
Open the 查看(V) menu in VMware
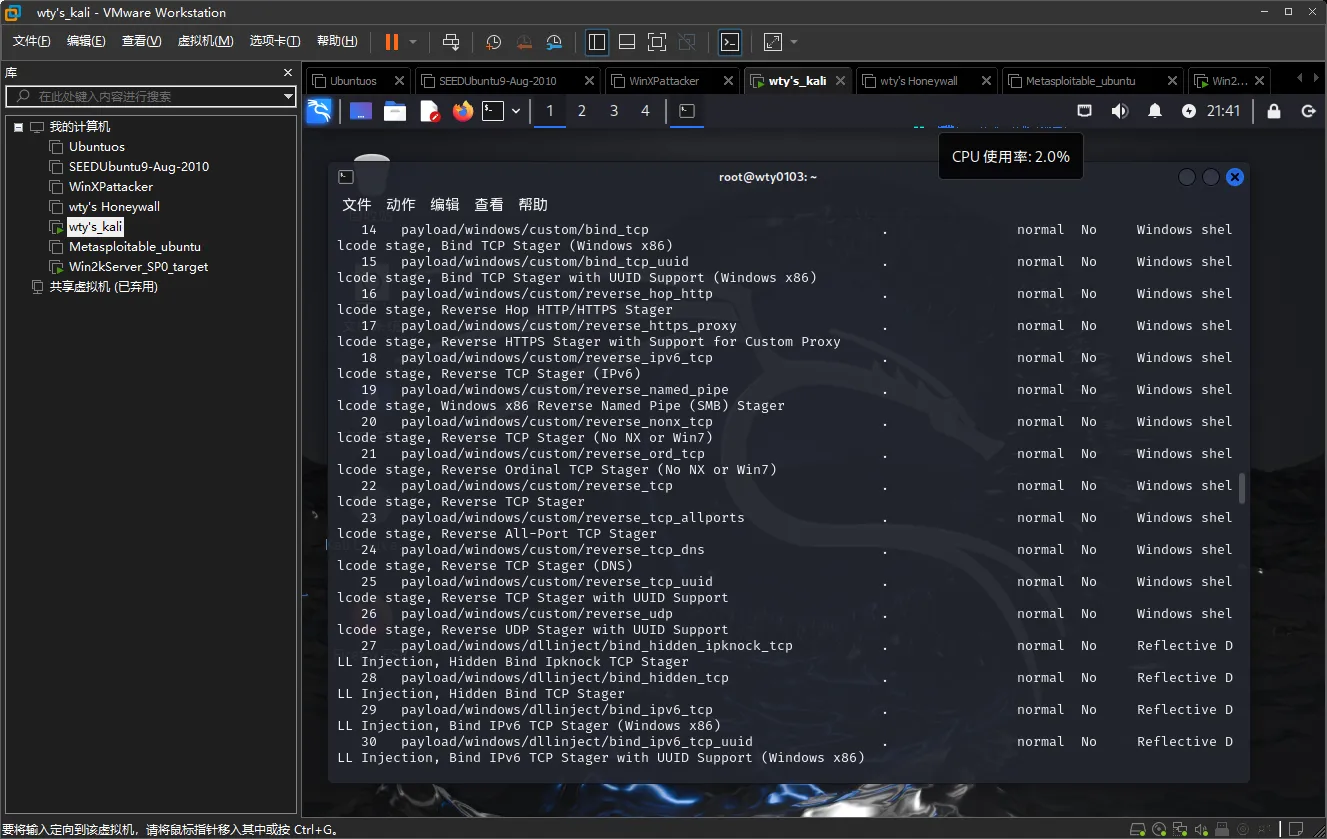coord(141,41)
